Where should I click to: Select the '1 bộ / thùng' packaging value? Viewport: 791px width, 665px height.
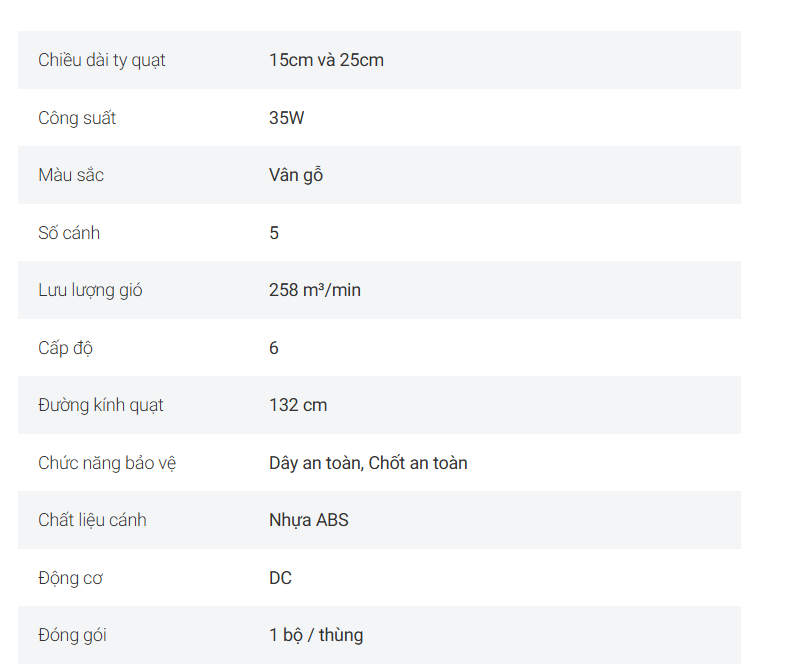[x=316, y=635]
